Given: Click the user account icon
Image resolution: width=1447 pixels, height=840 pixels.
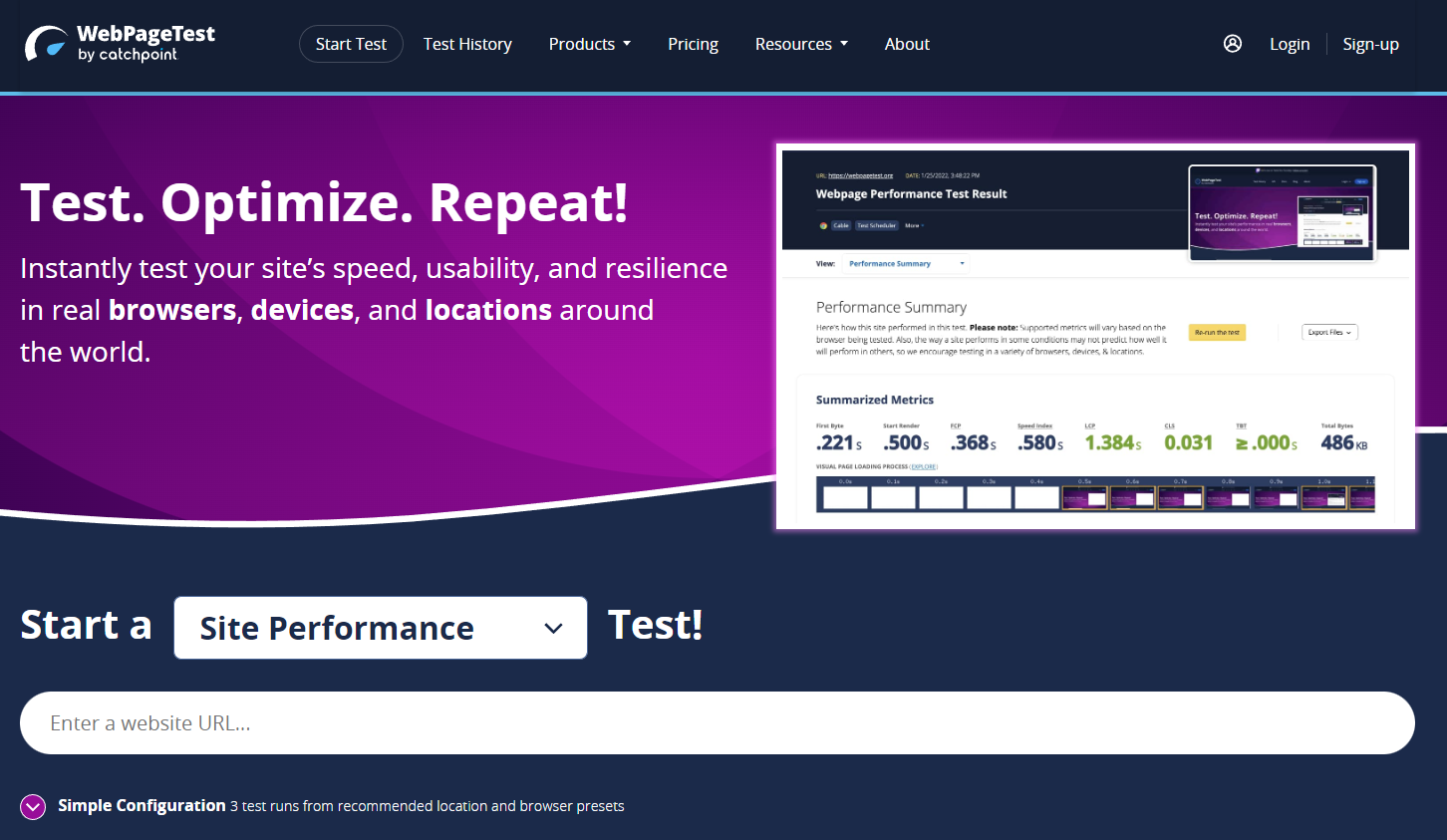Looking at the screenshot, I should [1233, 44].
